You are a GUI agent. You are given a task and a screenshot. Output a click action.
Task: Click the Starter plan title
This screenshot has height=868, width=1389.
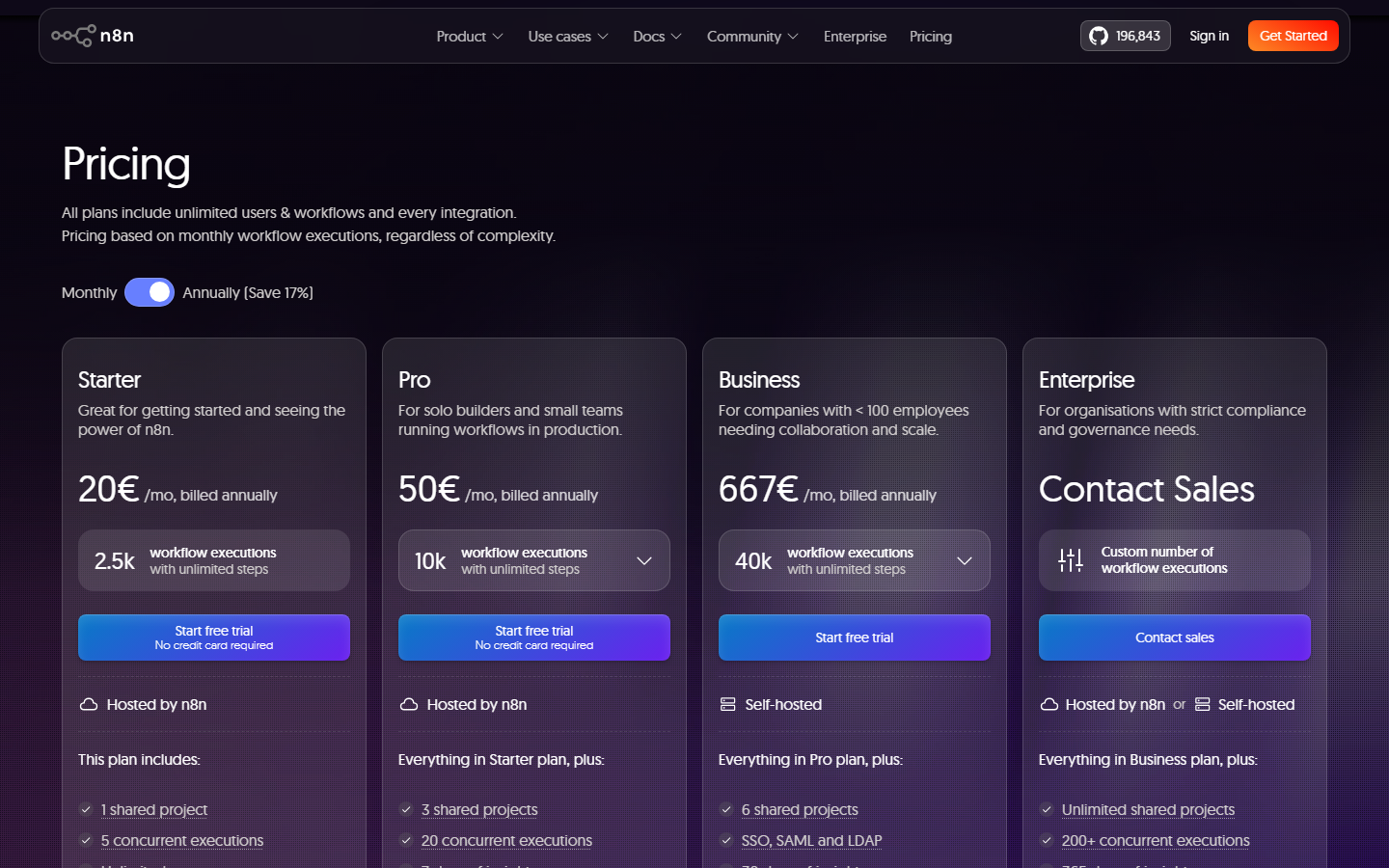tap(109, 380)
